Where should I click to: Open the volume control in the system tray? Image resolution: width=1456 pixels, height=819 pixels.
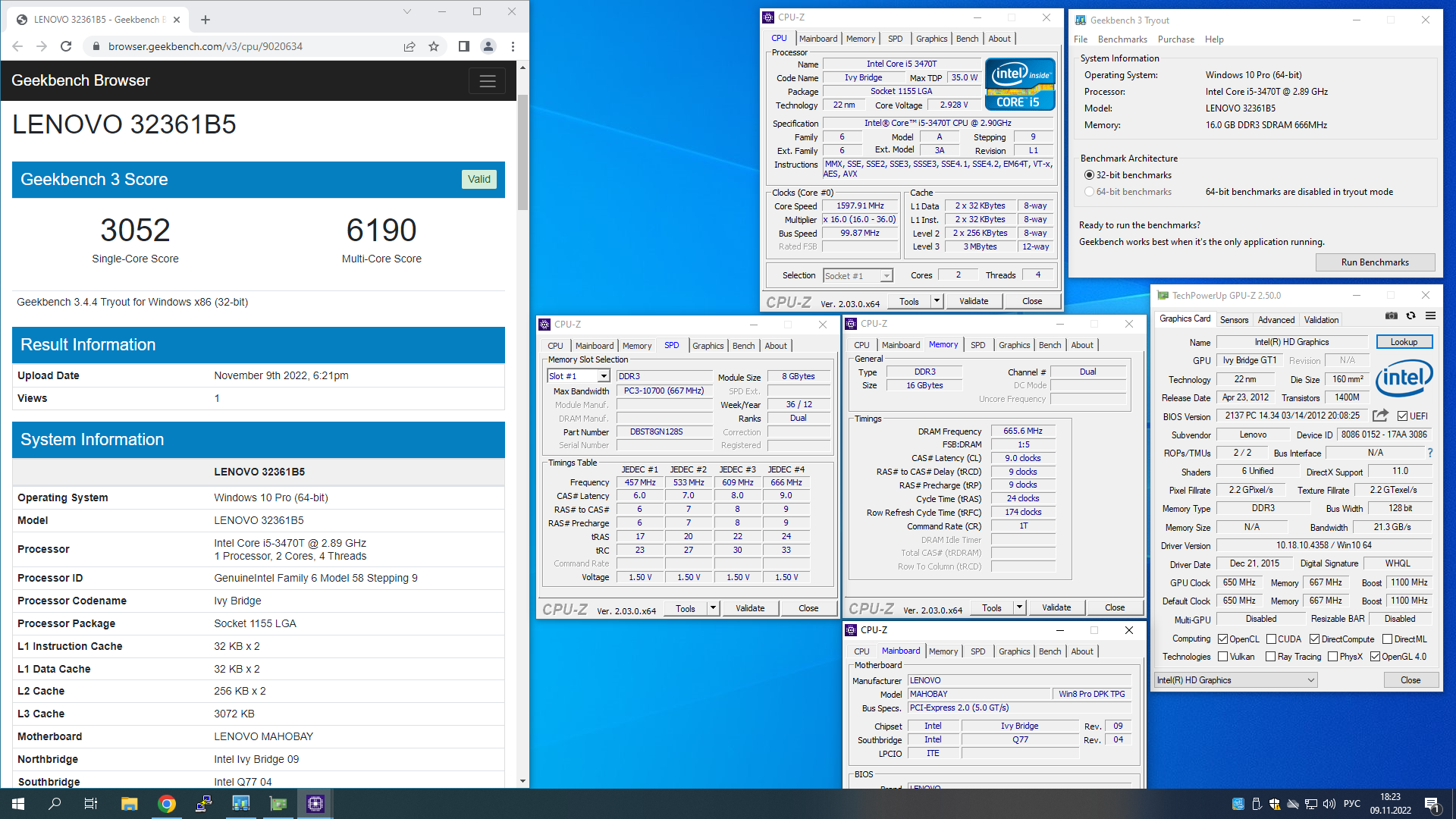[x=1329, y=804]
